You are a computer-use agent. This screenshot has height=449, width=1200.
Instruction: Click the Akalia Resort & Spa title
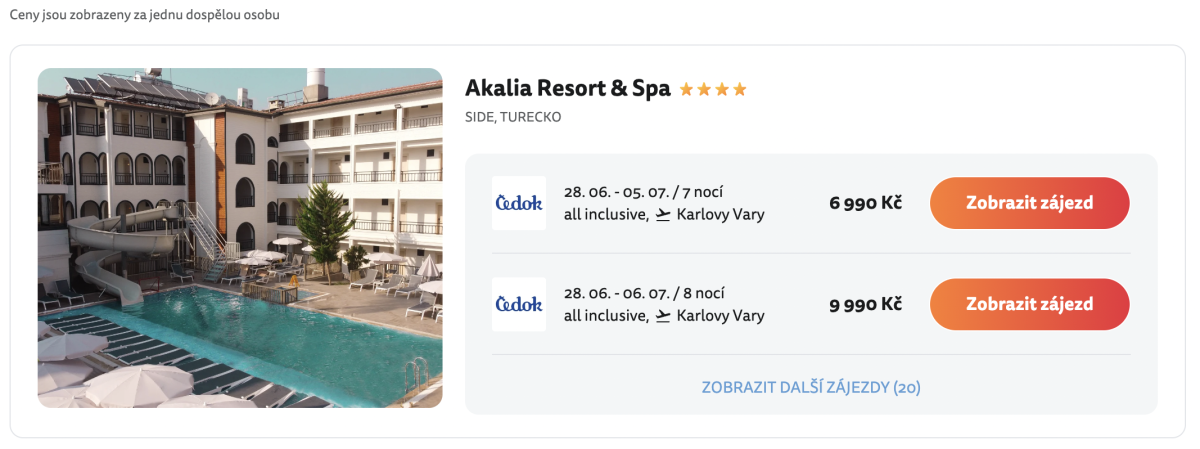click(x=568, y=88)
